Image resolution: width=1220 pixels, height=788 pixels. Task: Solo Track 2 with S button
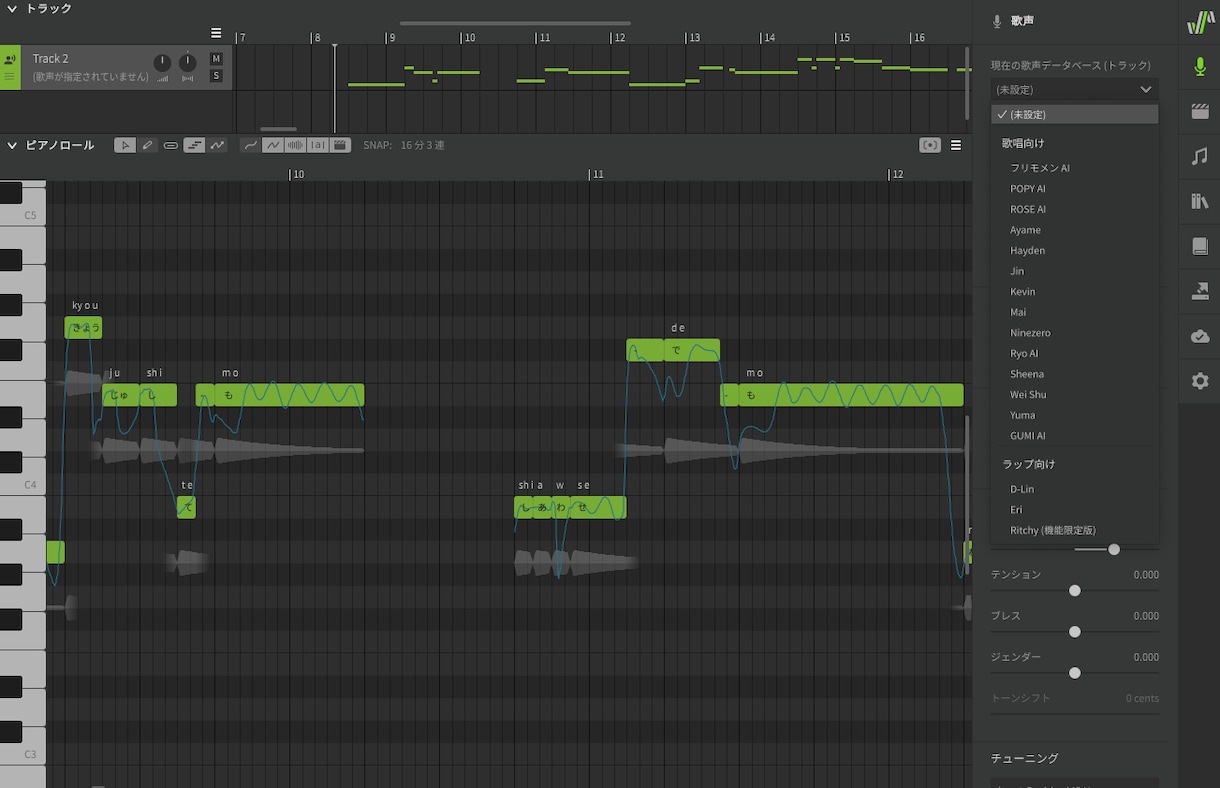tap(216, 76)
